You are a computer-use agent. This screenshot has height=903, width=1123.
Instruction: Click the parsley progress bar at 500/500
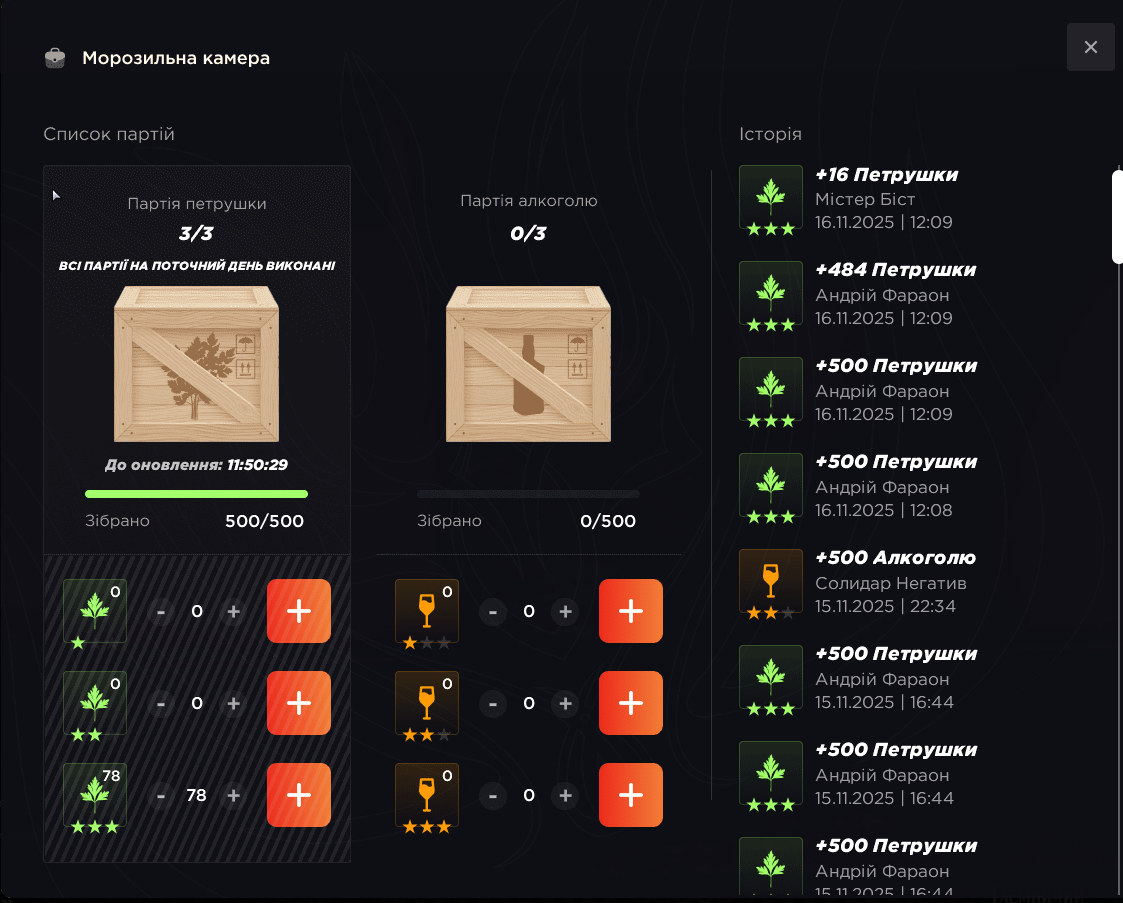pos(196,493)
